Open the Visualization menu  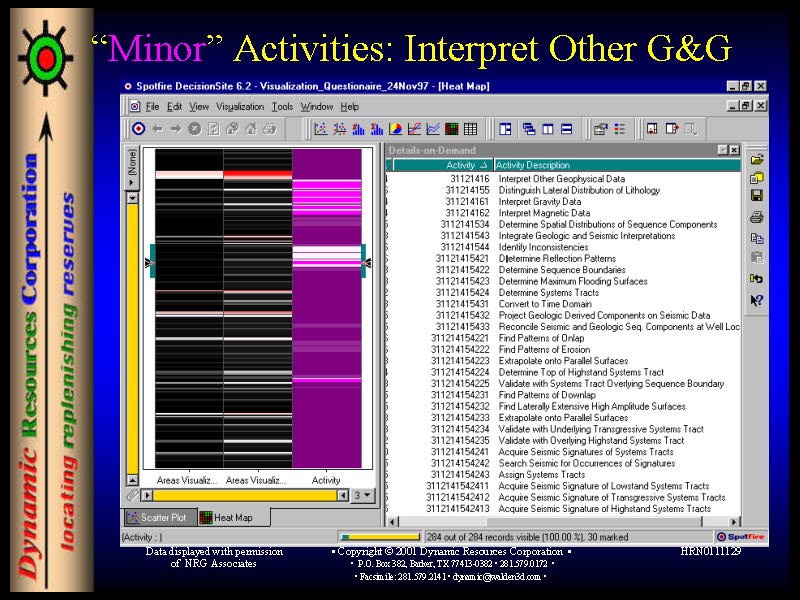click(240, 106)
